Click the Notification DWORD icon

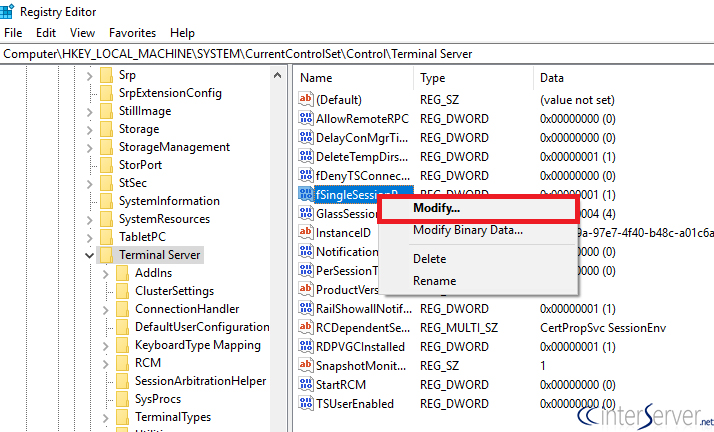[306, 251]
